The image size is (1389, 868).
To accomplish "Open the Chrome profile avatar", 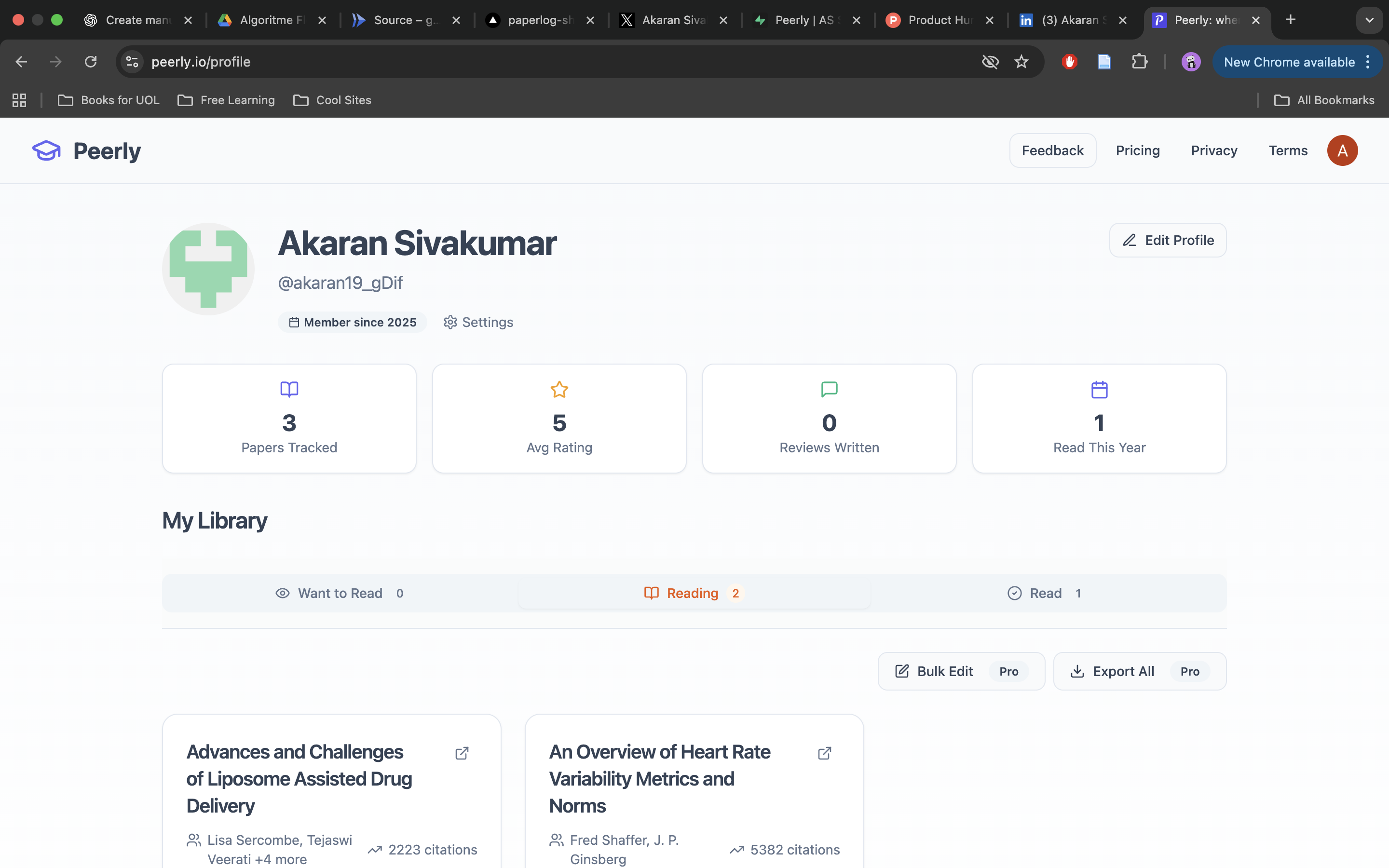I will click(1191, 62).
